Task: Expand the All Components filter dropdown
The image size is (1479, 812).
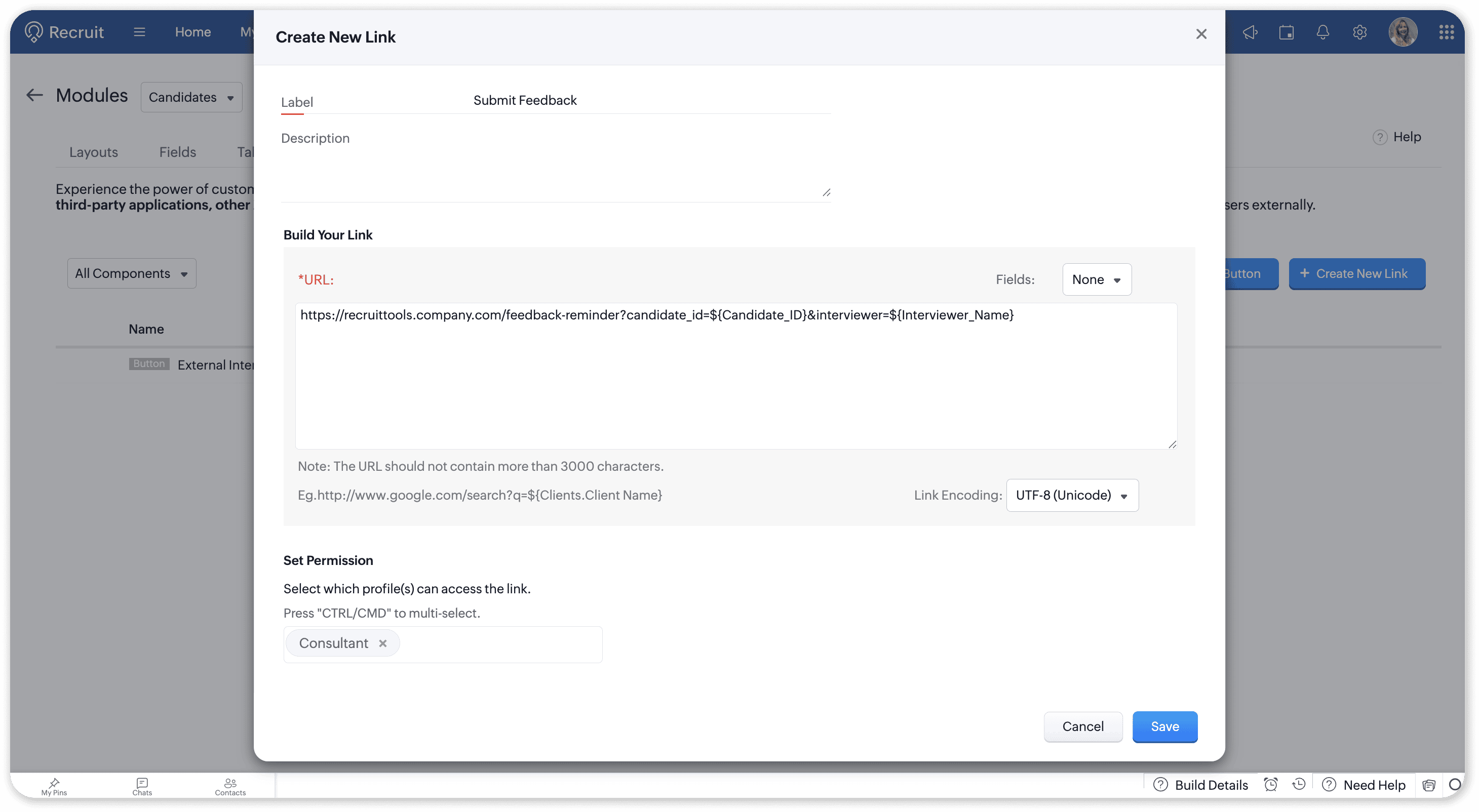Action: point(132,274)
